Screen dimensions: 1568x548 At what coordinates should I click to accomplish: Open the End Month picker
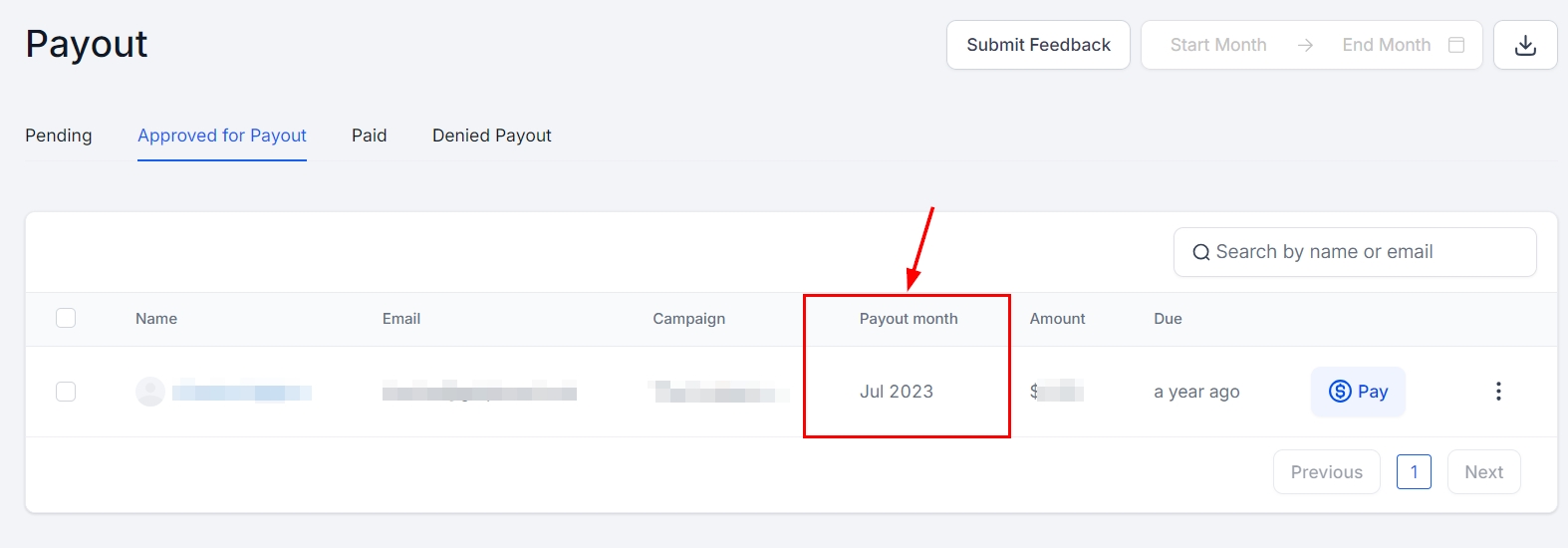[x=1386, y=45]
